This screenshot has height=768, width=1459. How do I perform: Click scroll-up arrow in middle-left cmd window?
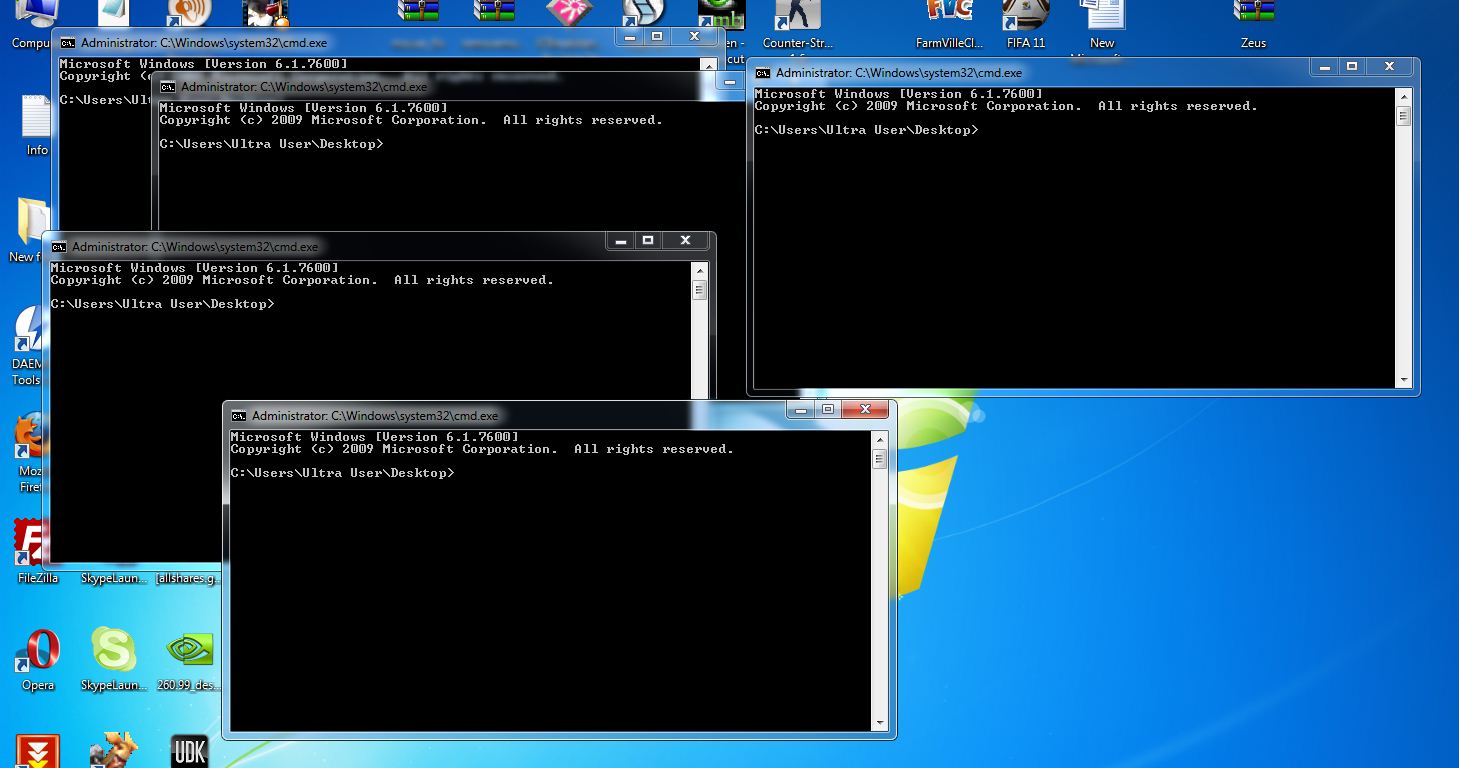699,270
